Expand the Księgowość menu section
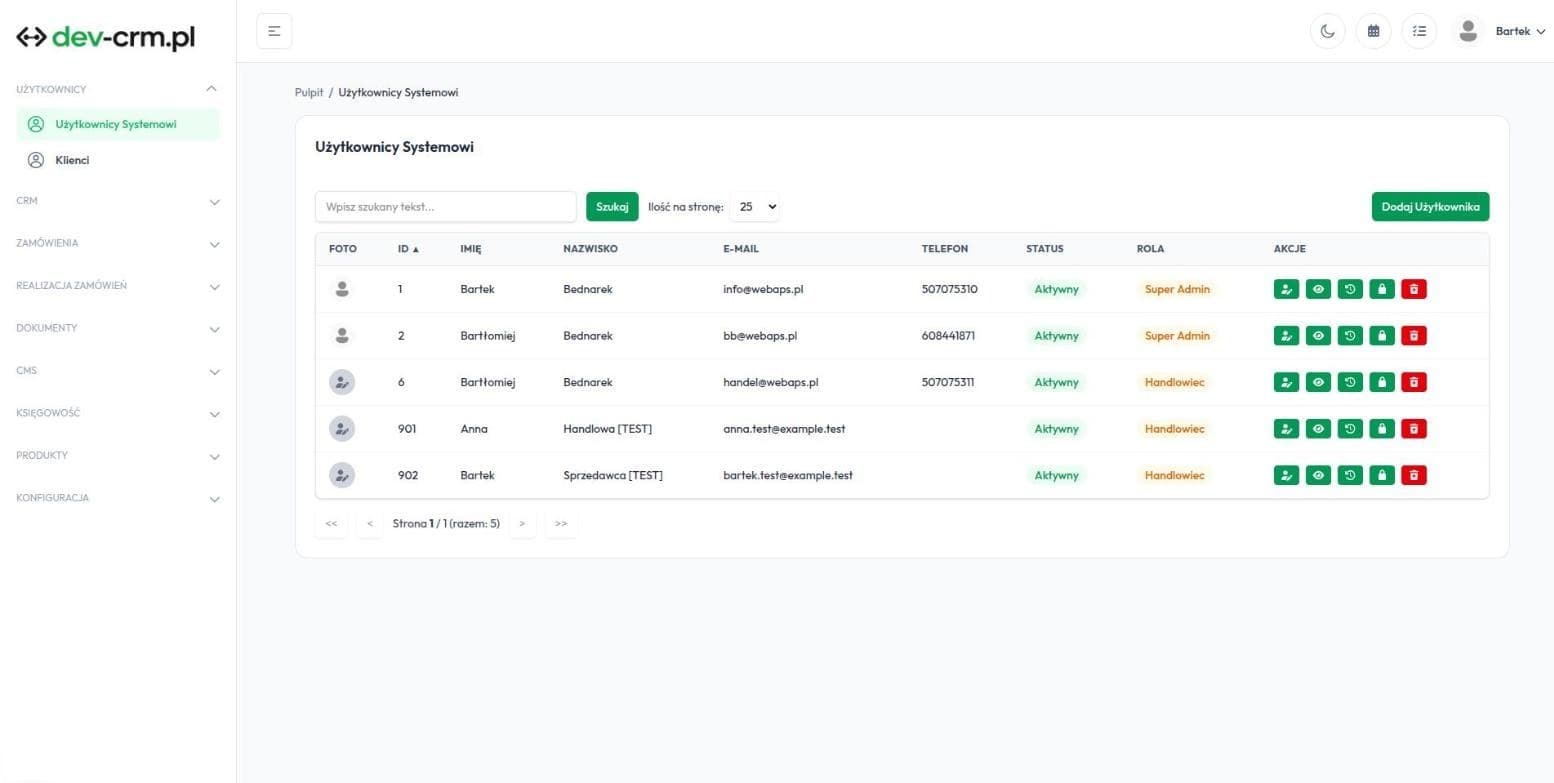 point(118,413)
